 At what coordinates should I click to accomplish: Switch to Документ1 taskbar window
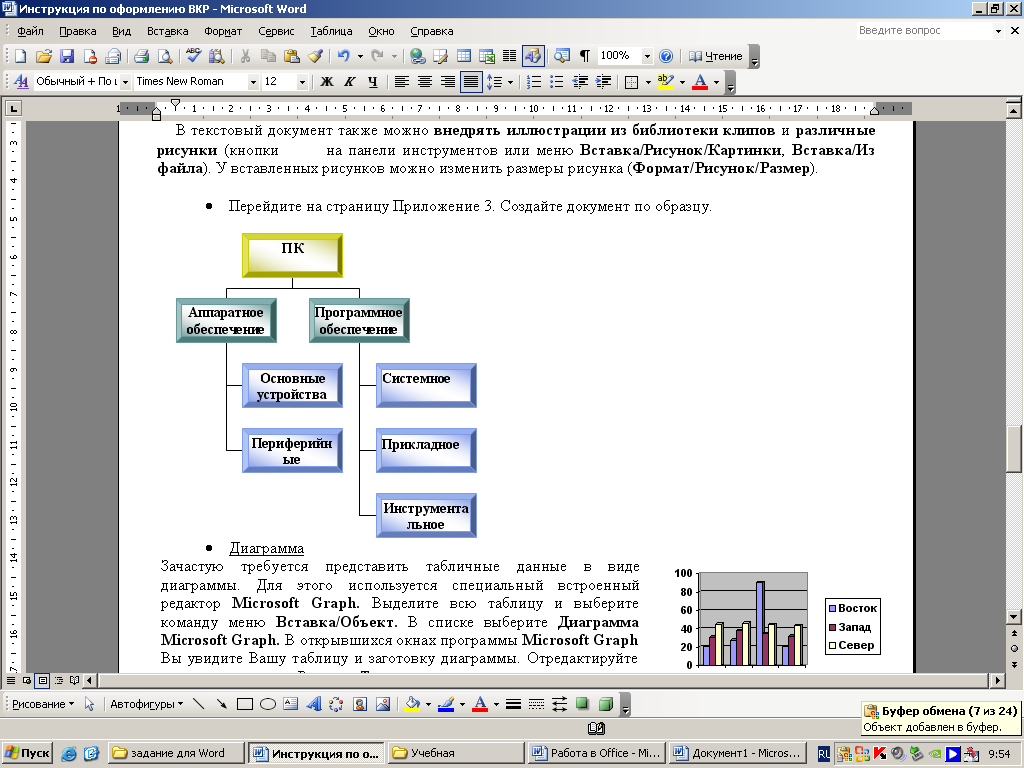738,753
